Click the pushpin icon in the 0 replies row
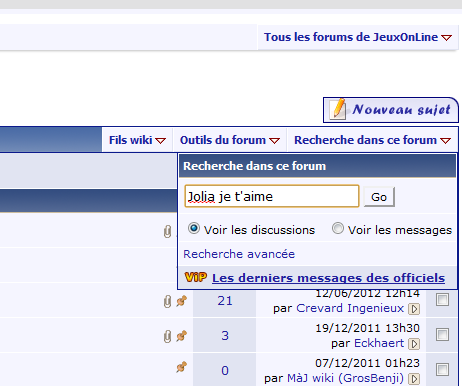 (x=182, y=367)
